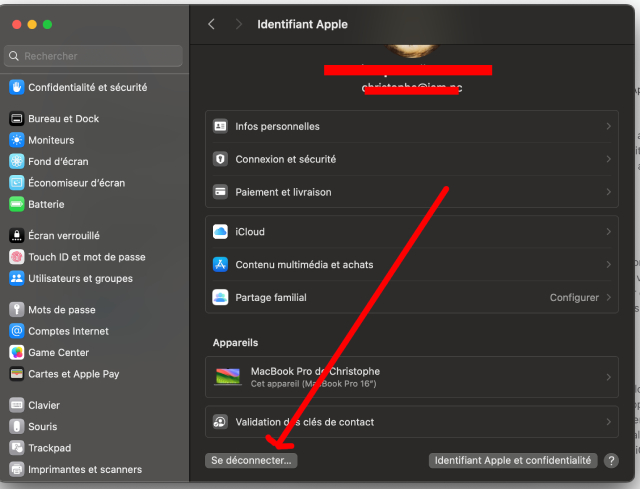Click the Identifiant Apple title text

tap(302, 24)
